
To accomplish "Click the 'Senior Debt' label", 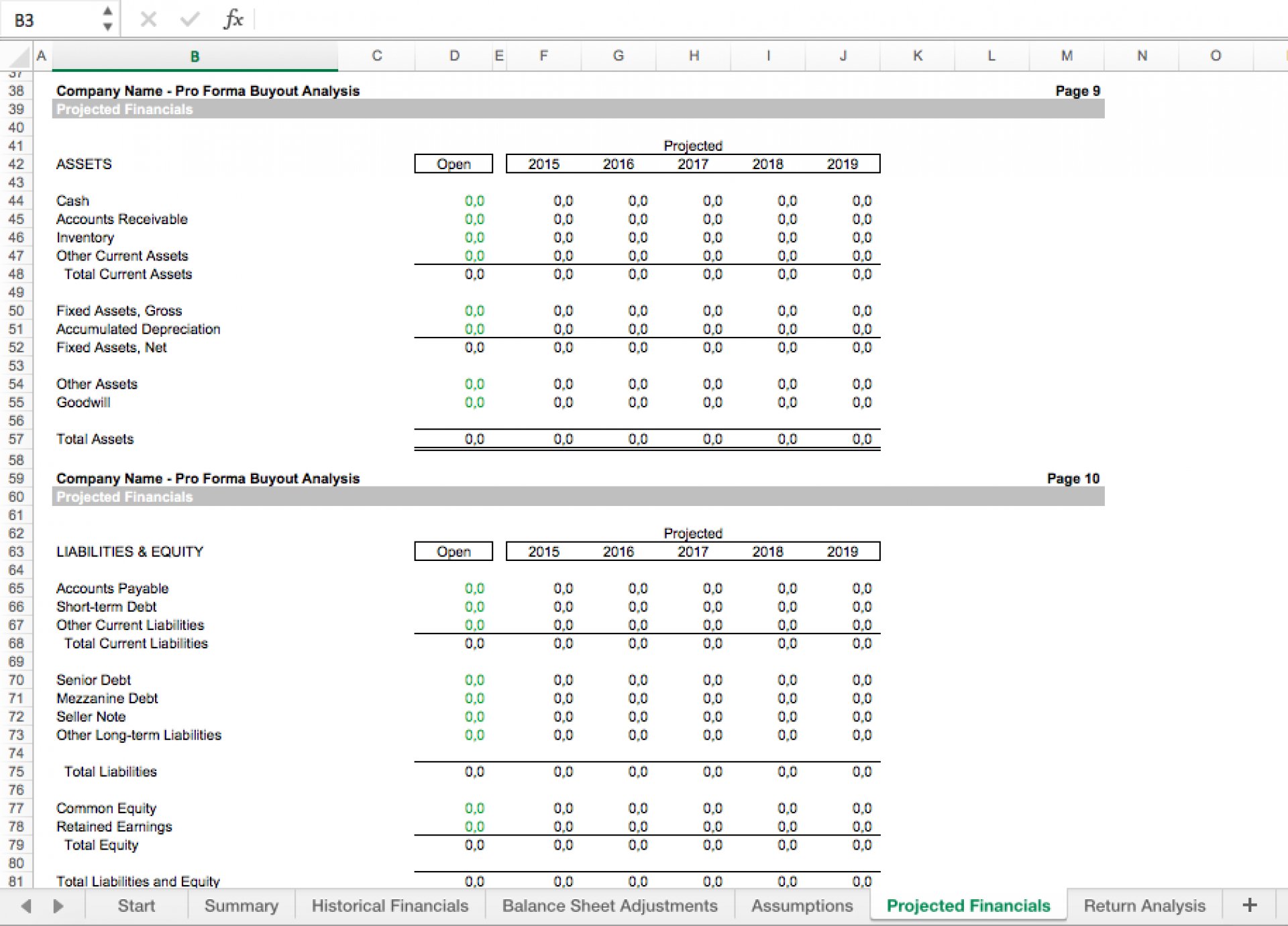I will coord(93,680).
